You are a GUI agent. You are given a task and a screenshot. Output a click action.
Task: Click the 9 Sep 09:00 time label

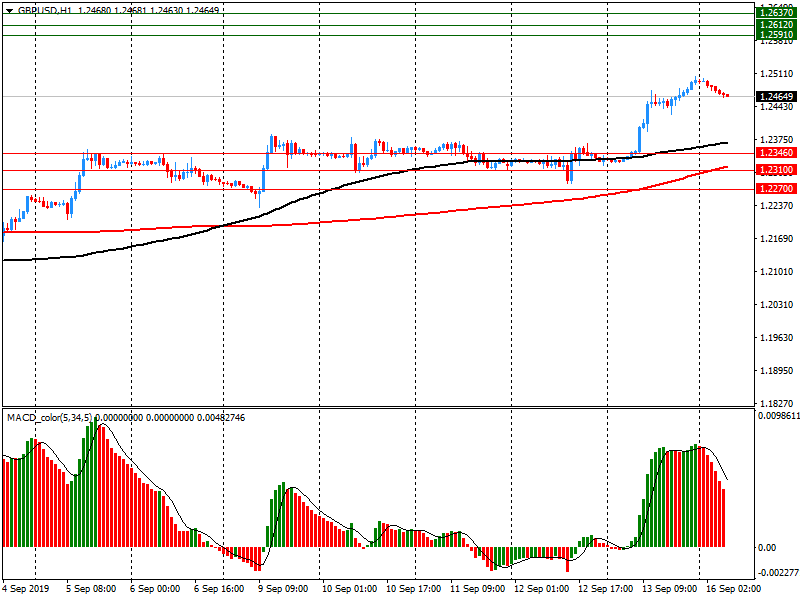pyautogui.click(x=283, y=589)
